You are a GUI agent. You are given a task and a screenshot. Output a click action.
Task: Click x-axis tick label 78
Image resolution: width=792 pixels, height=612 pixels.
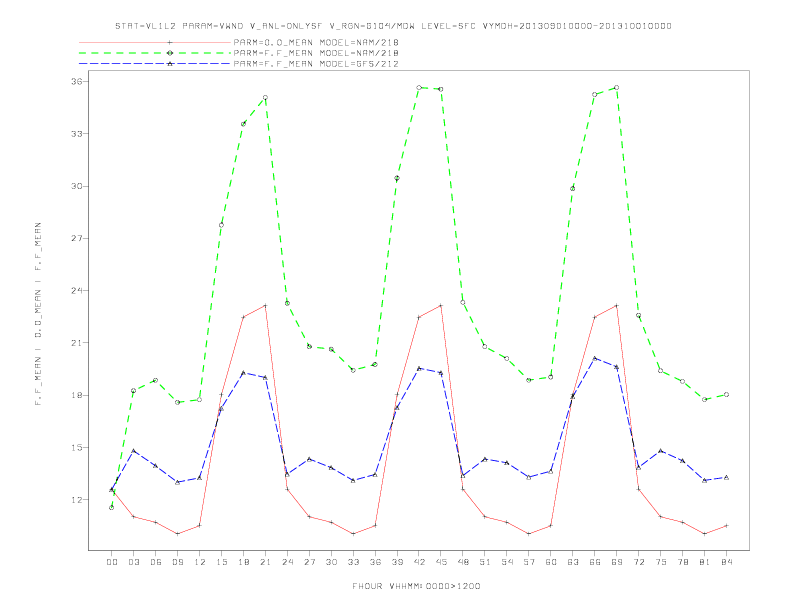point(682,562)
